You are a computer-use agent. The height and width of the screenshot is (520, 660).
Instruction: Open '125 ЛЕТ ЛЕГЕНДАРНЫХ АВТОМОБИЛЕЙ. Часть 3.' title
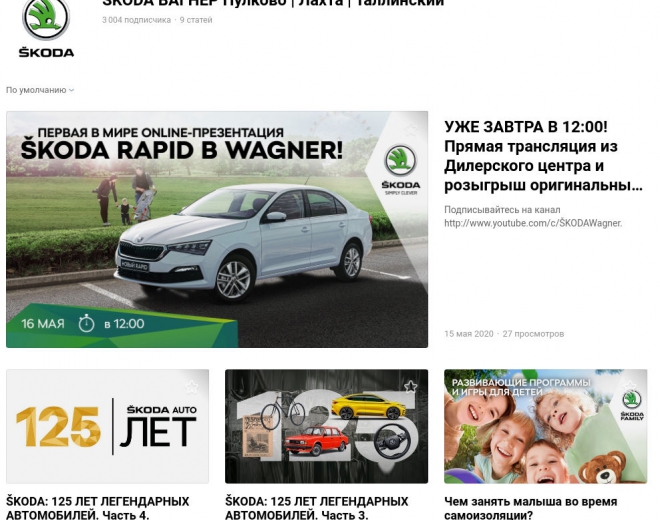[317, 508]
